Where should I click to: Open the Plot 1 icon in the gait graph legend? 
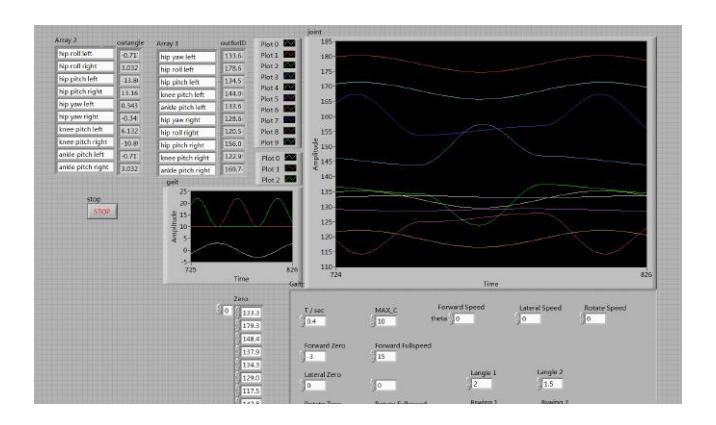290,168
